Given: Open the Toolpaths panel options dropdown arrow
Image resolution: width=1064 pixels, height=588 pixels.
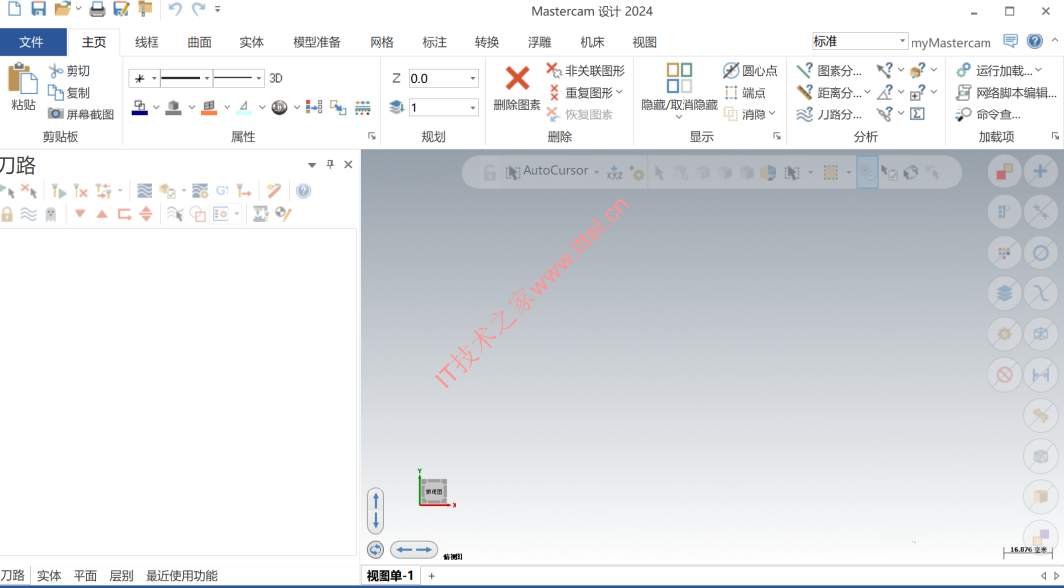Looking at the screenshot, I should click(311, 165).
